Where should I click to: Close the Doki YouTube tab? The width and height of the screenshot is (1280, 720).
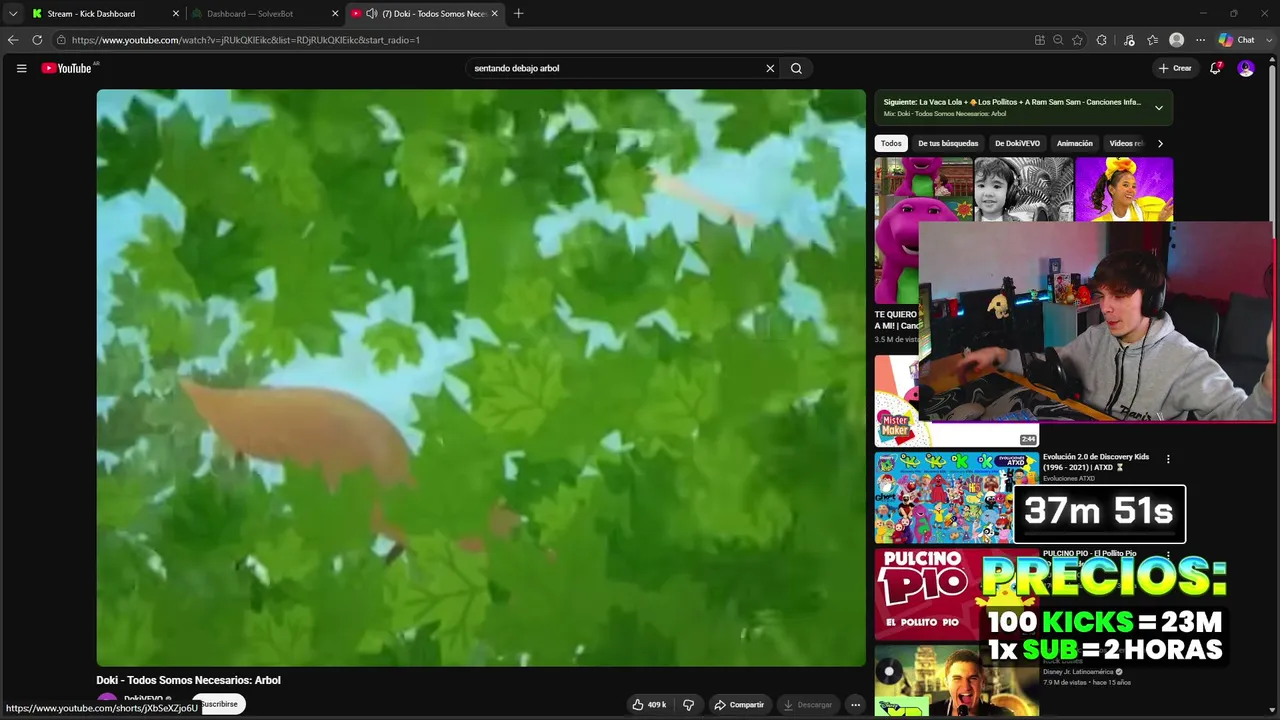tap(494, 13)
